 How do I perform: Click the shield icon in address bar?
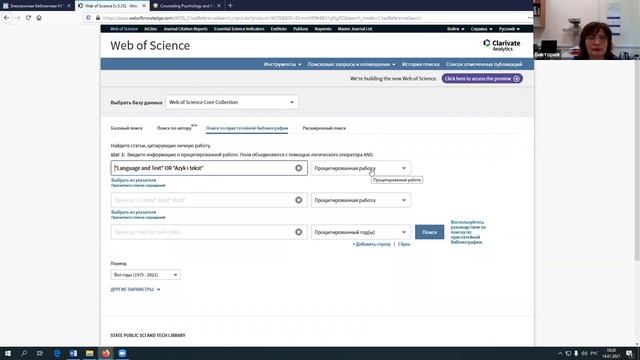[89, 18]
